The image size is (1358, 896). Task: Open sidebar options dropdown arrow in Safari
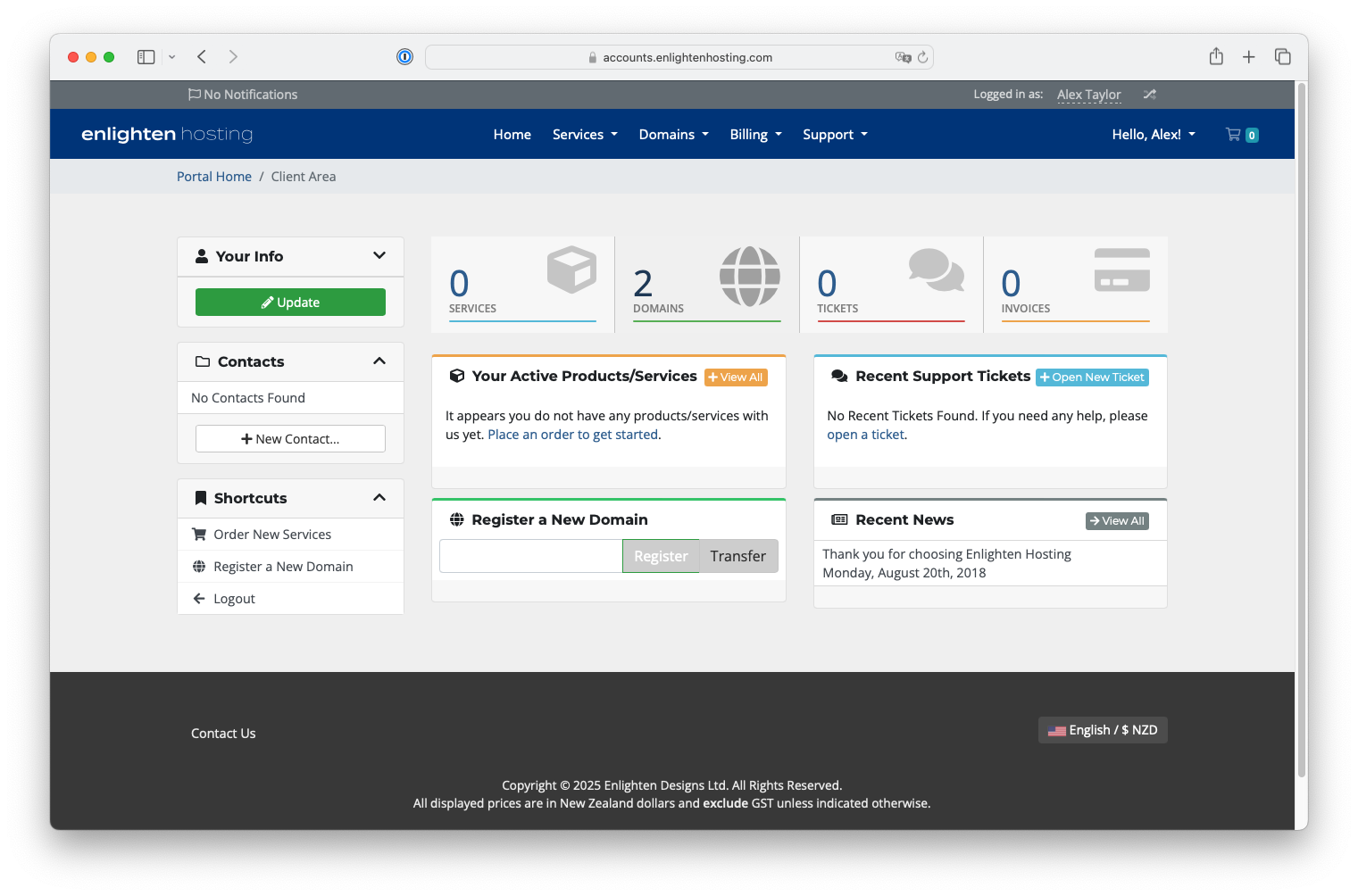171,57
